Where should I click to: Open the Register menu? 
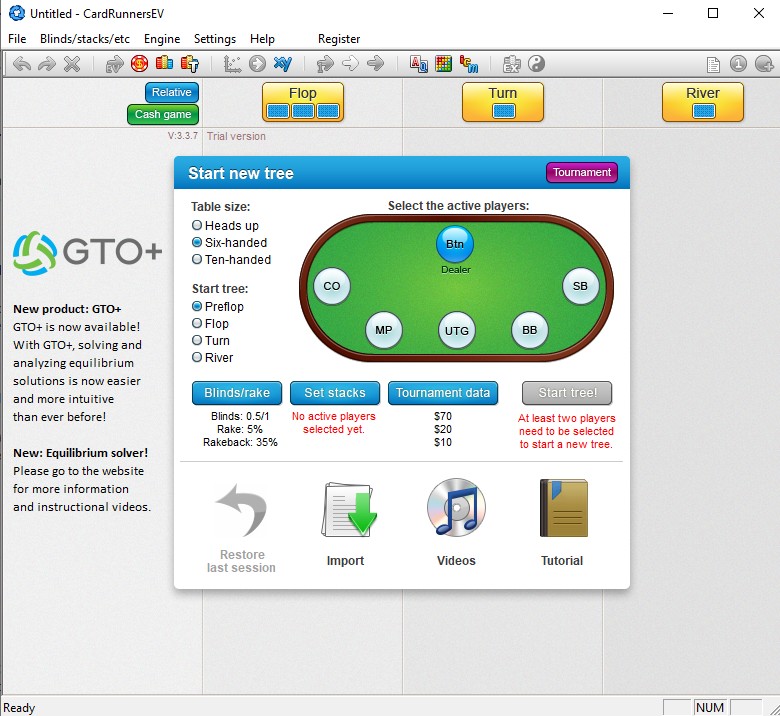339,39
